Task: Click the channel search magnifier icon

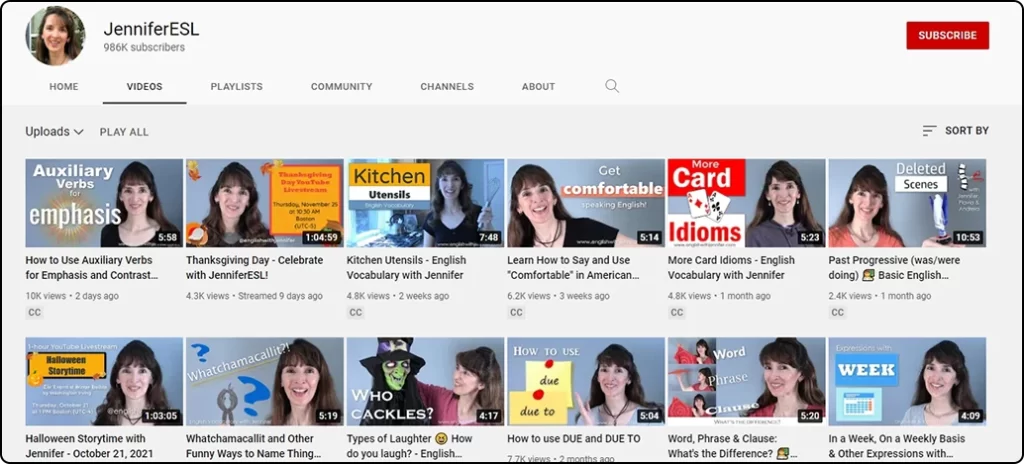Action: pos(612,86)
